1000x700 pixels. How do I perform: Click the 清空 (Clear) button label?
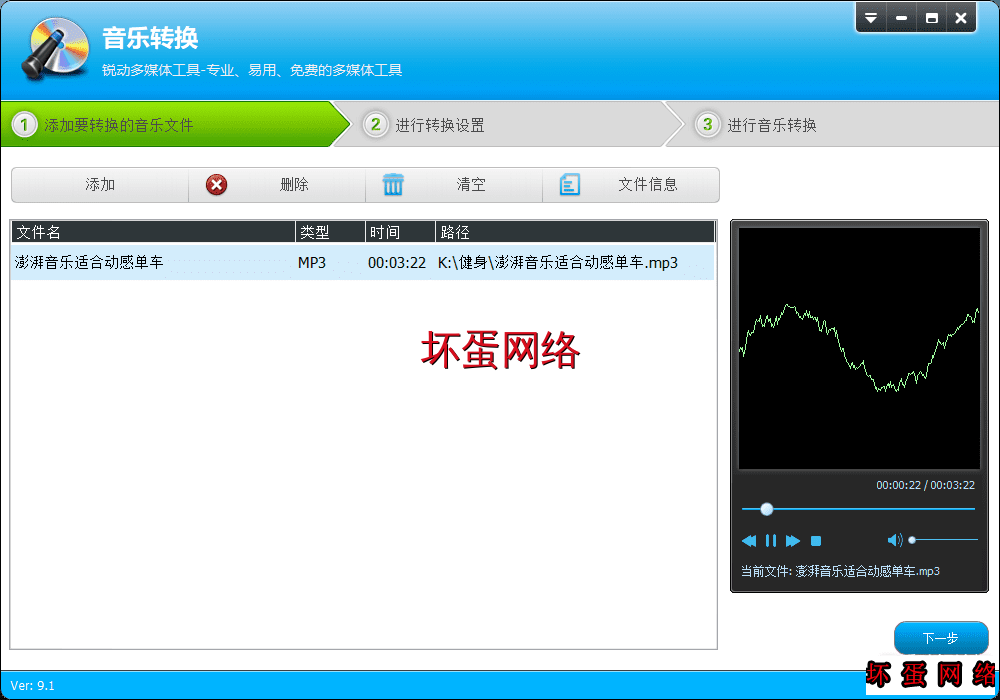[x=471, y=185]
